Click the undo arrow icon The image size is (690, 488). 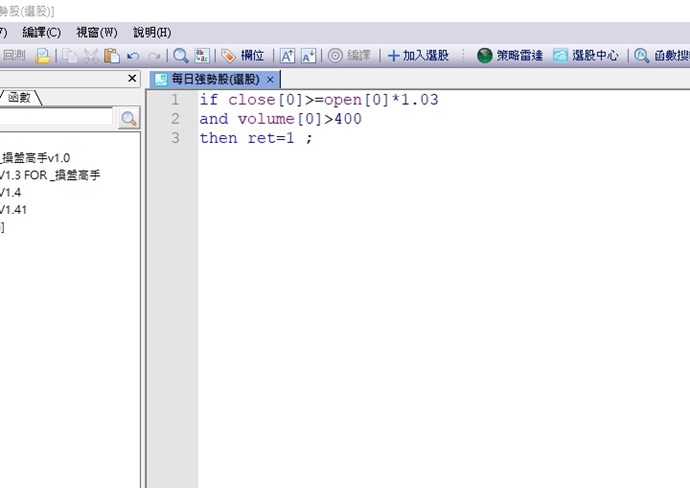pyautogui.click(x=133, y=56)
